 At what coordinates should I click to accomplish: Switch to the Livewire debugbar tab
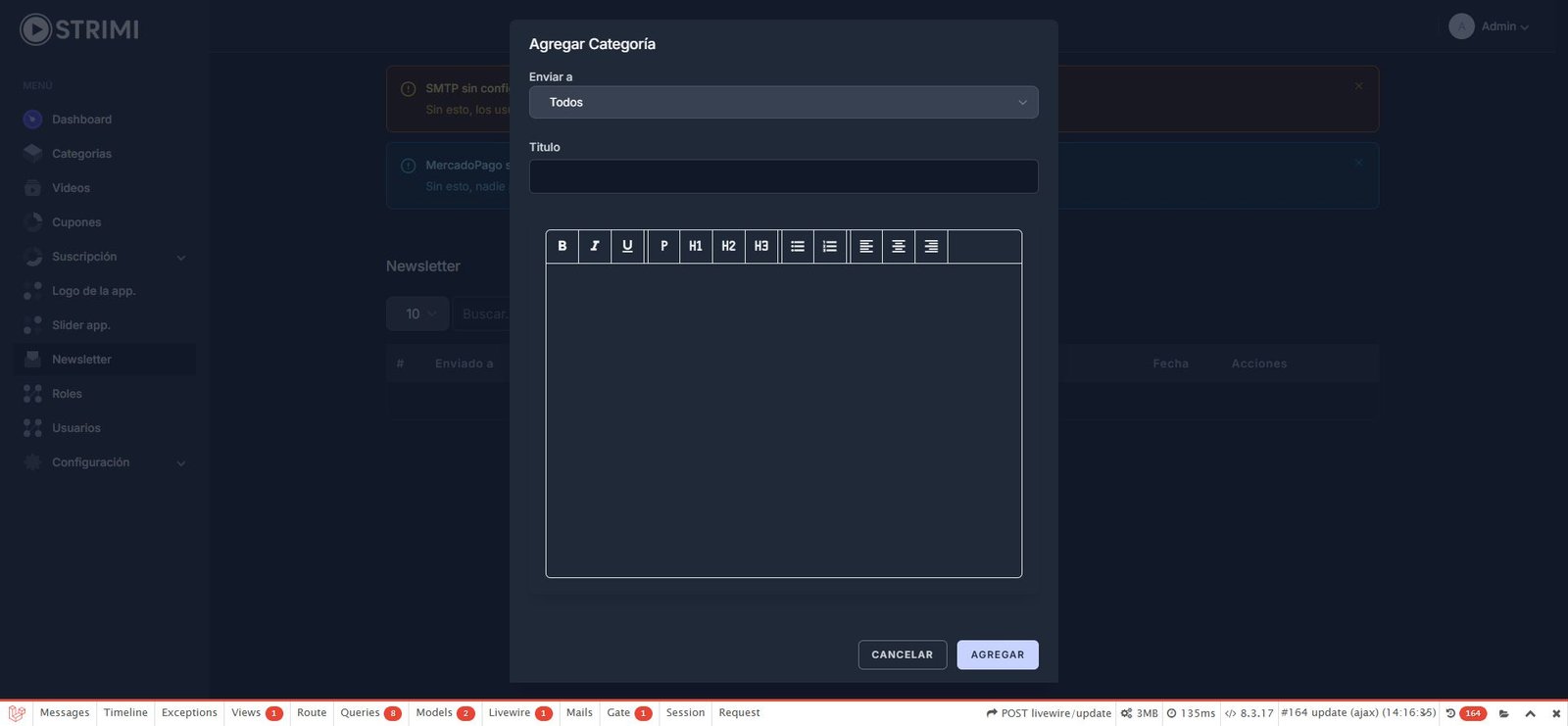pos(519,713)
